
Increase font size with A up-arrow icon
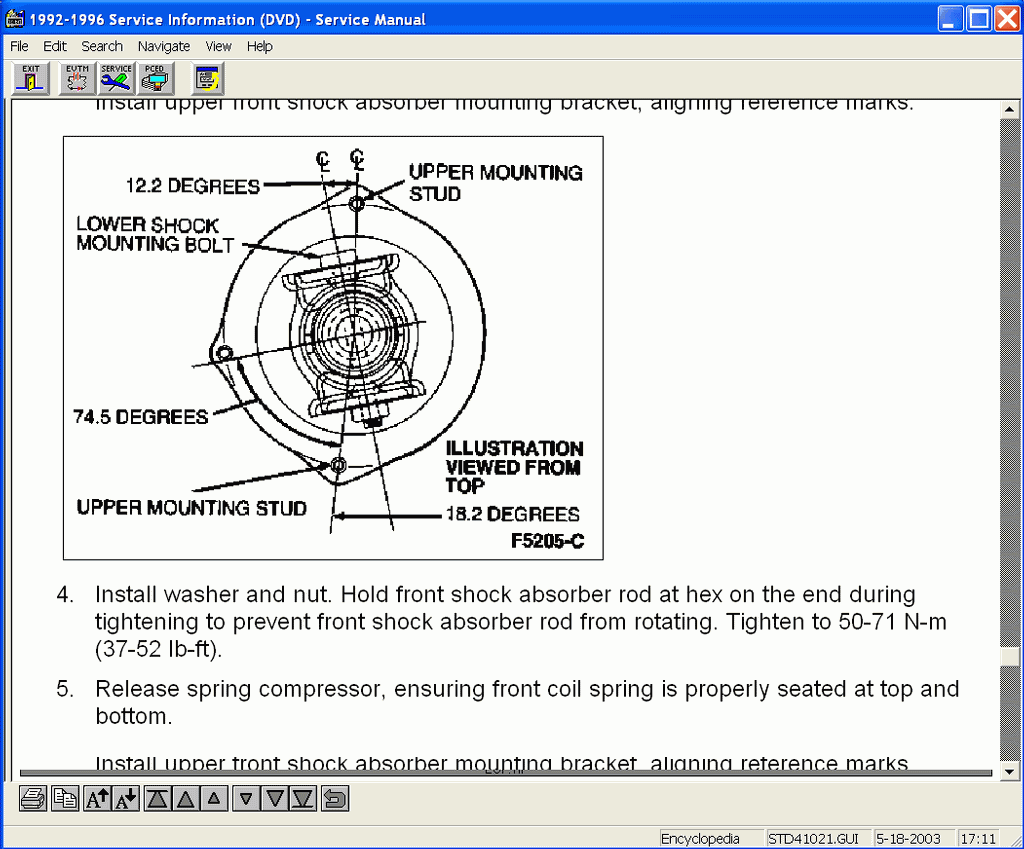(x=97, y=798)
